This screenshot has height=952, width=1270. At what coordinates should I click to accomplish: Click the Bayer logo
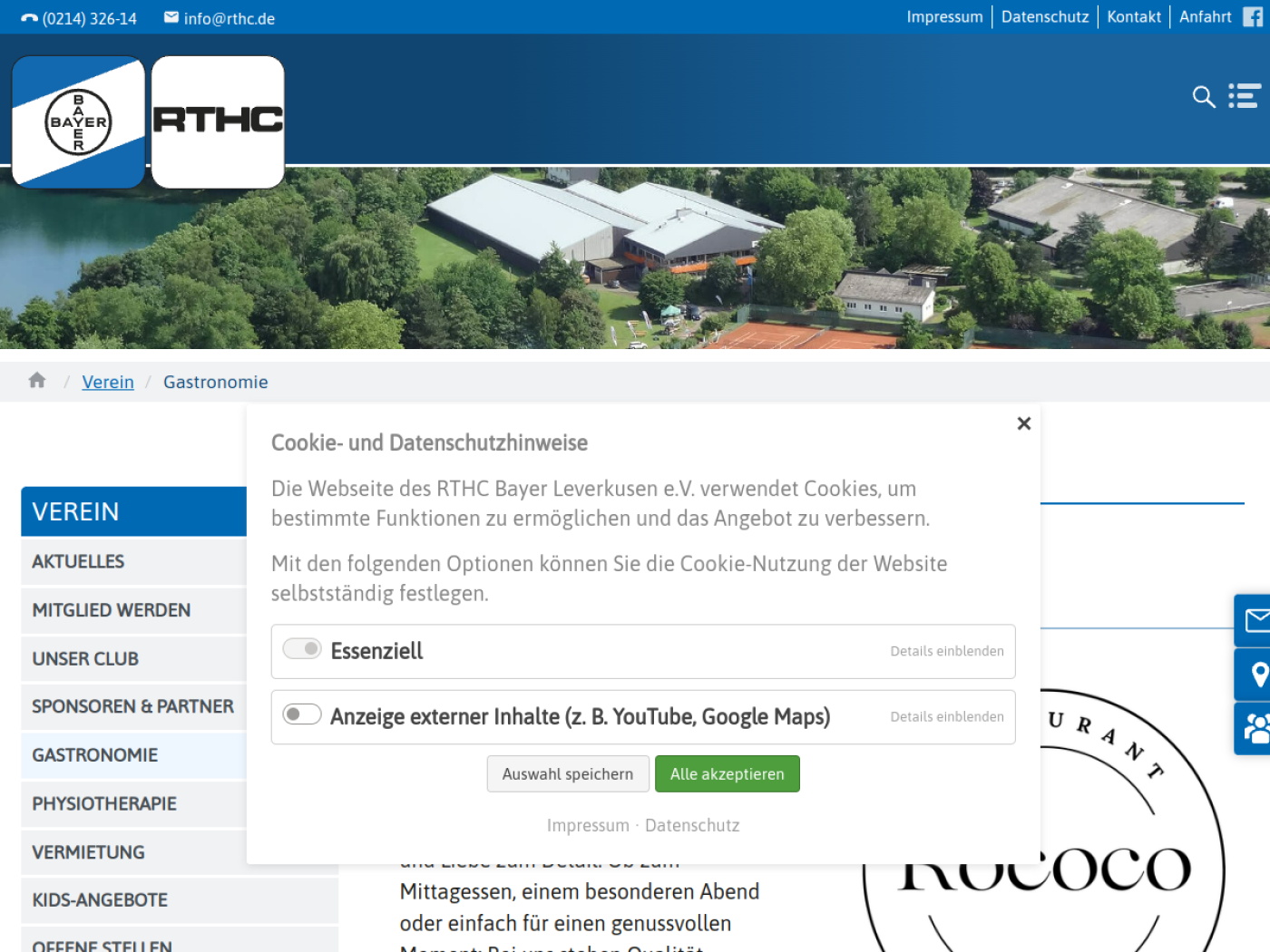click(x=79, y=122)
